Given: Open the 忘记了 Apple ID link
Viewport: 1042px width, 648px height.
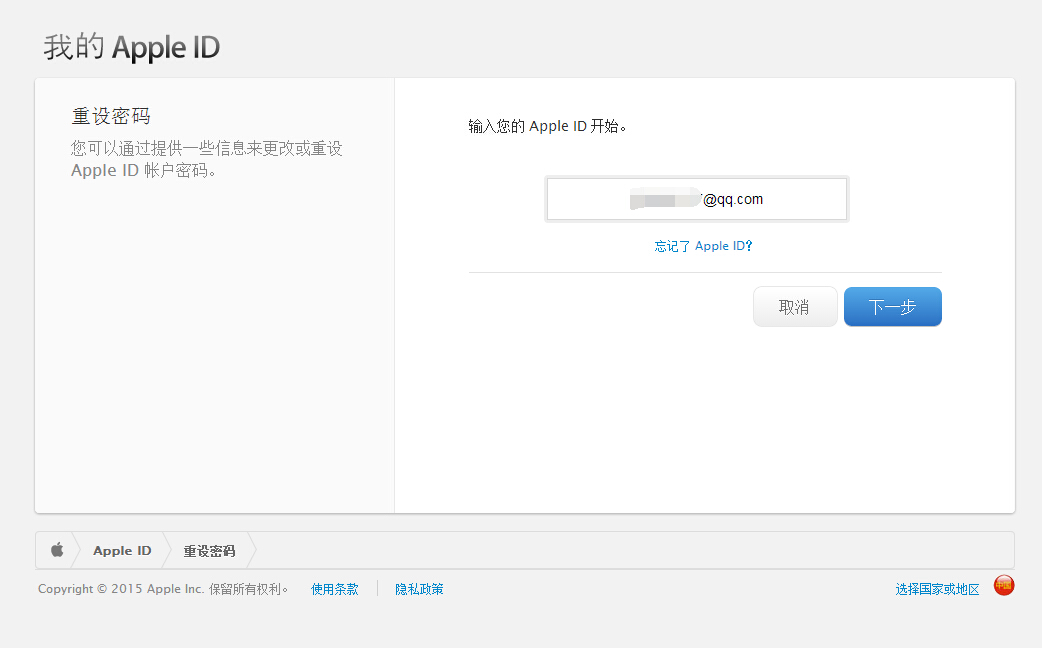Looking at the screenshot, I should click(703, 245).
